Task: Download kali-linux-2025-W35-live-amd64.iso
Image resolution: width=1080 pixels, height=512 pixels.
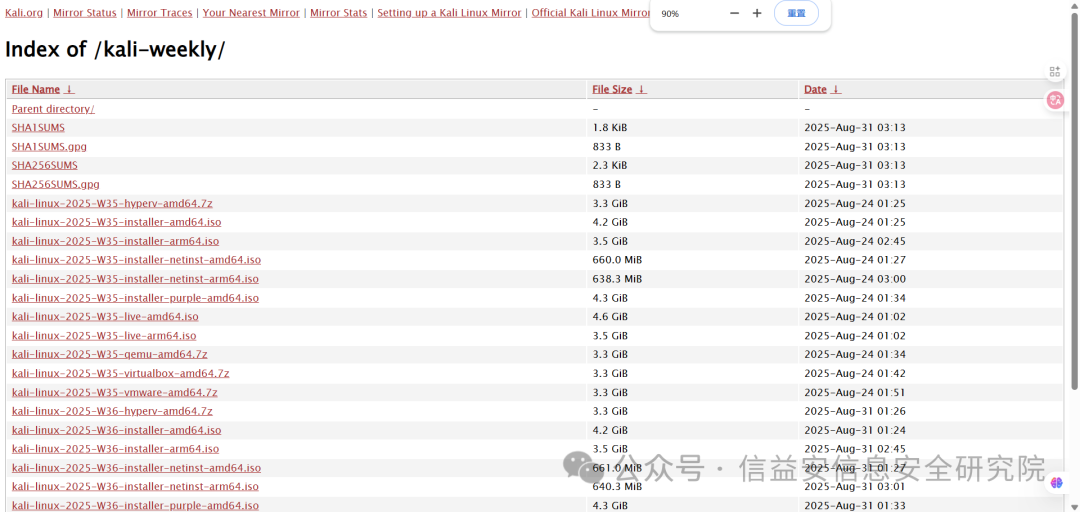Action: coord(105,317)
